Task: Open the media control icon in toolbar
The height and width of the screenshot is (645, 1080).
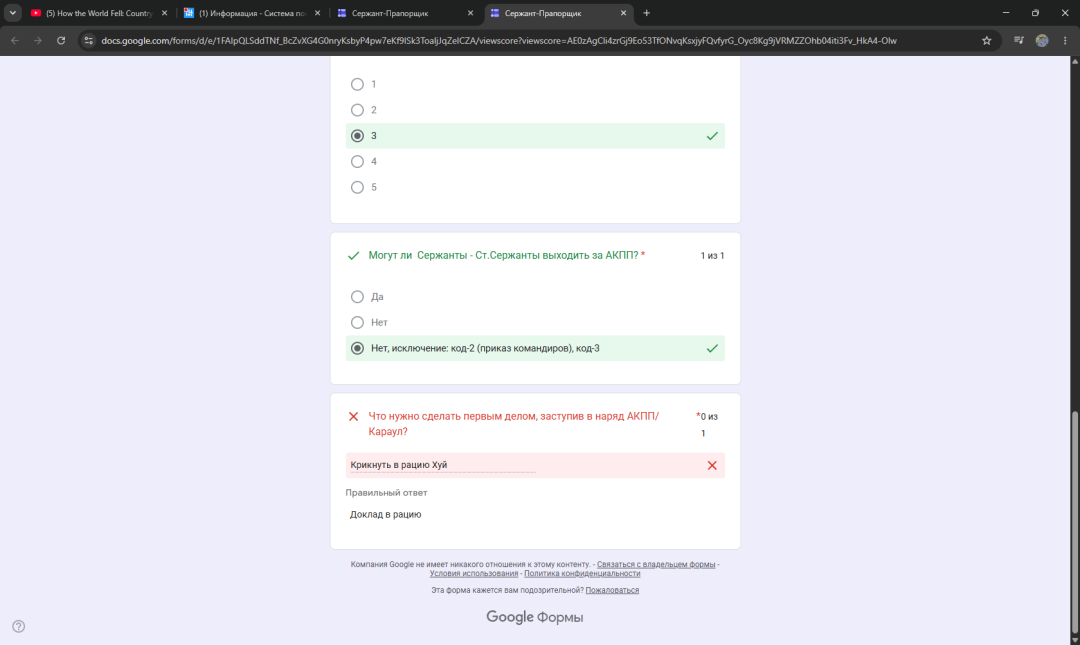Action: pos(1019,41)
